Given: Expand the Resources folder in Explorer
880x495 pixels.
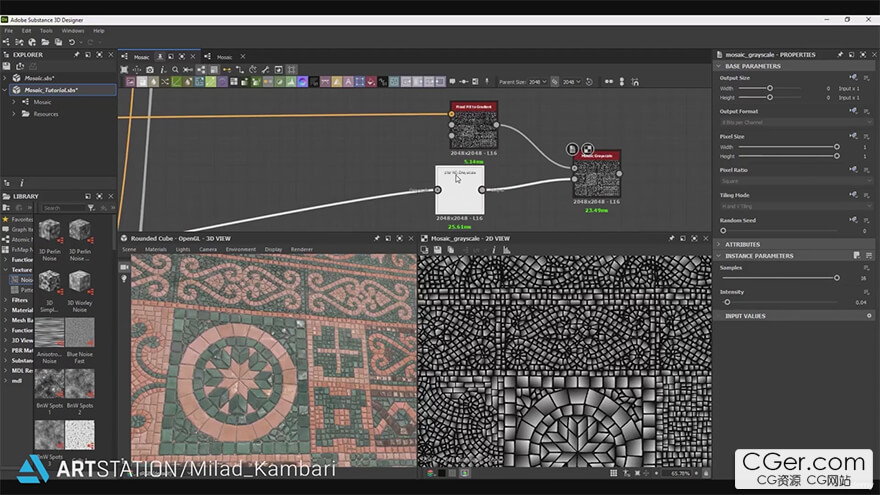Looking at the screenshot, I should tap(14, 114).
